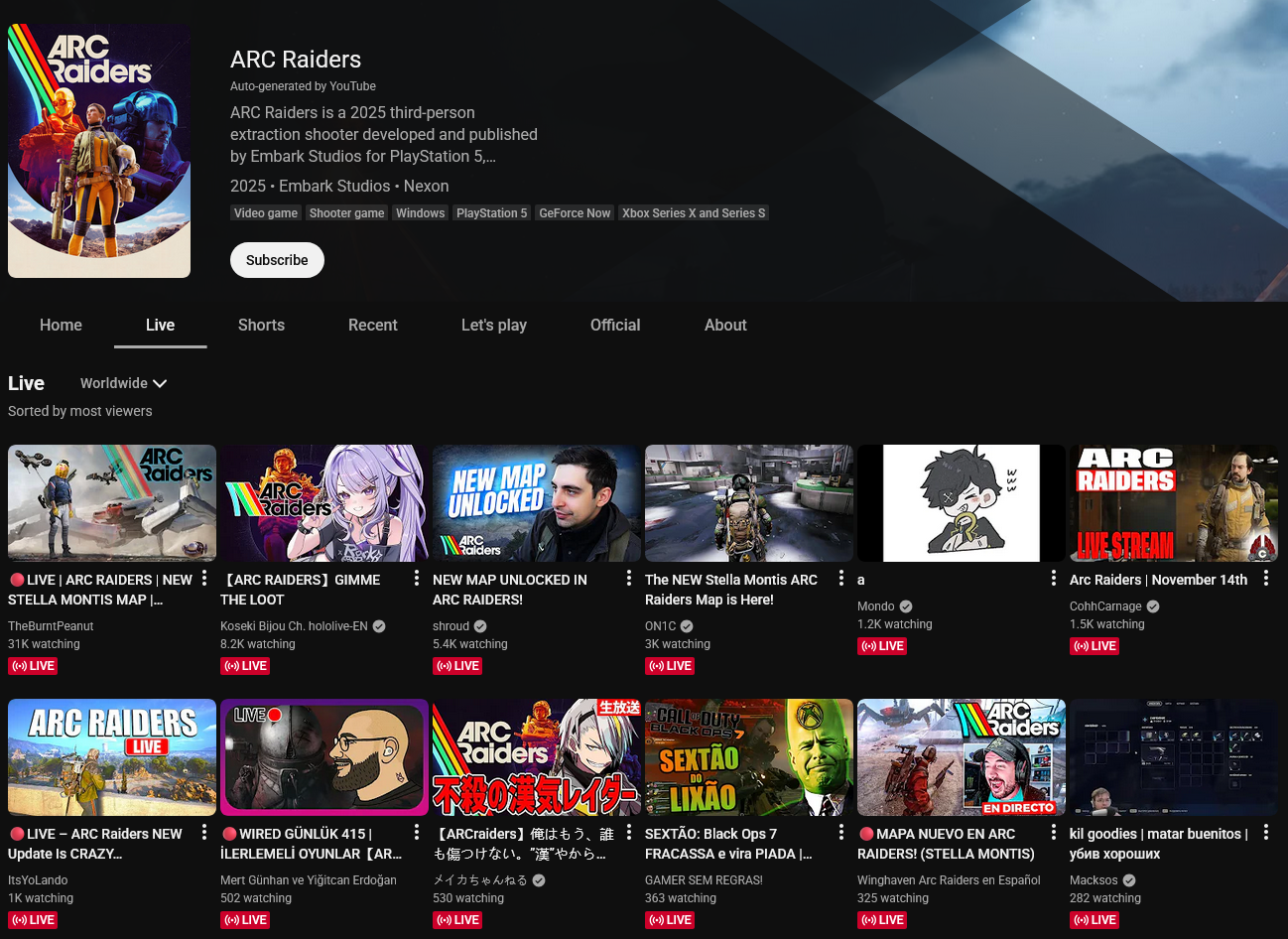
Task: Open the ARC Raiders game cover art
Action: click(99, 151)
